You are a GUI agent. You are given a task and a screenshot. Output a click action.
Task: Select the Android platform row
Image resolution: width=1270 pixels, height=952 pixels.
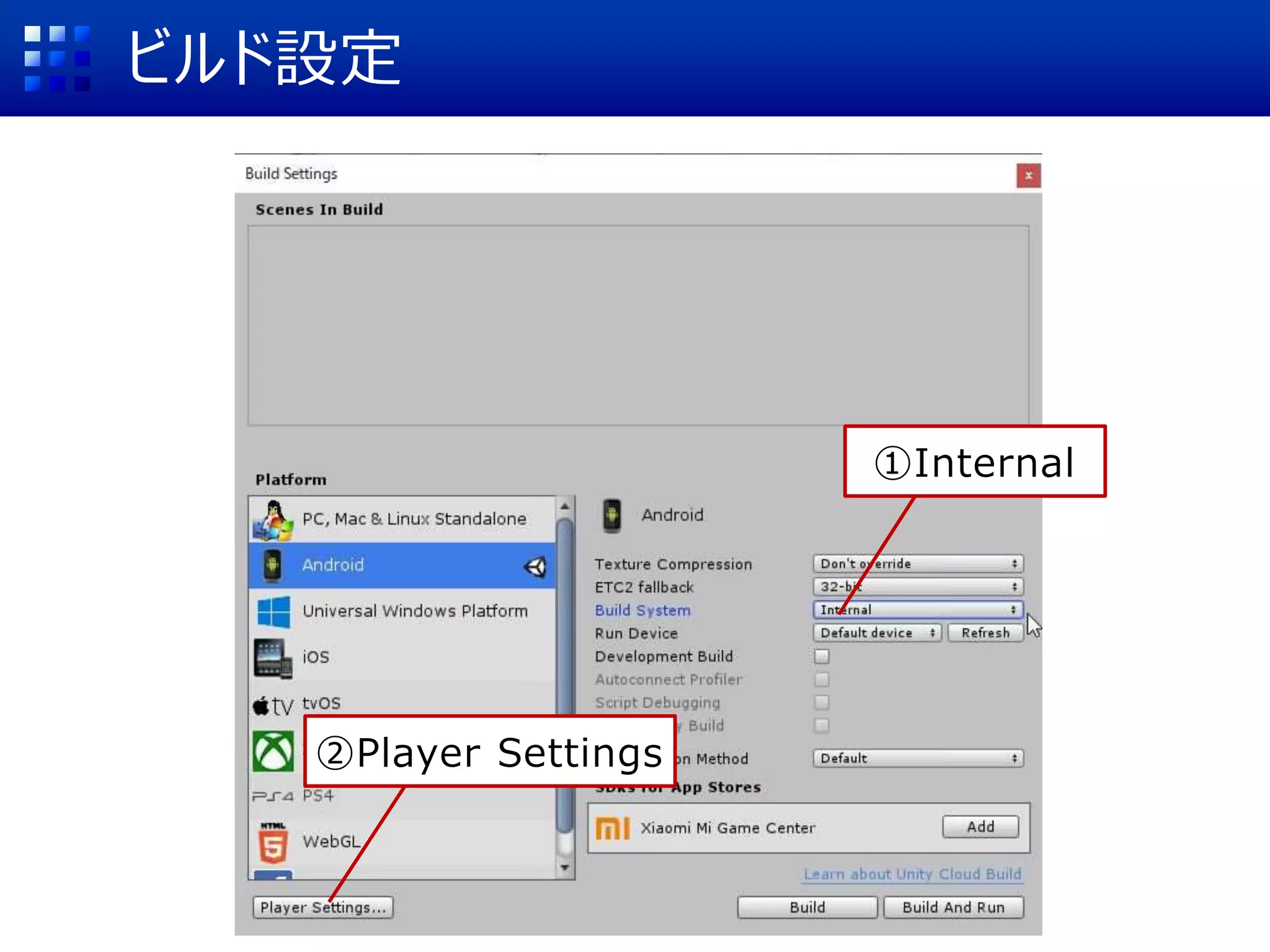(x=402, y=565)
